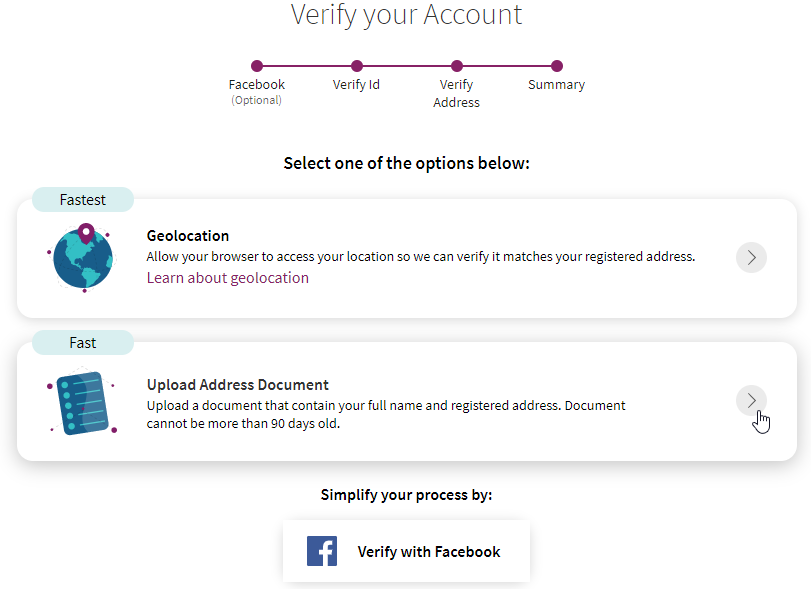The image size is (811, 589).
Task: Click the location pin on the globe icon
Action: [x=88, y=234]
